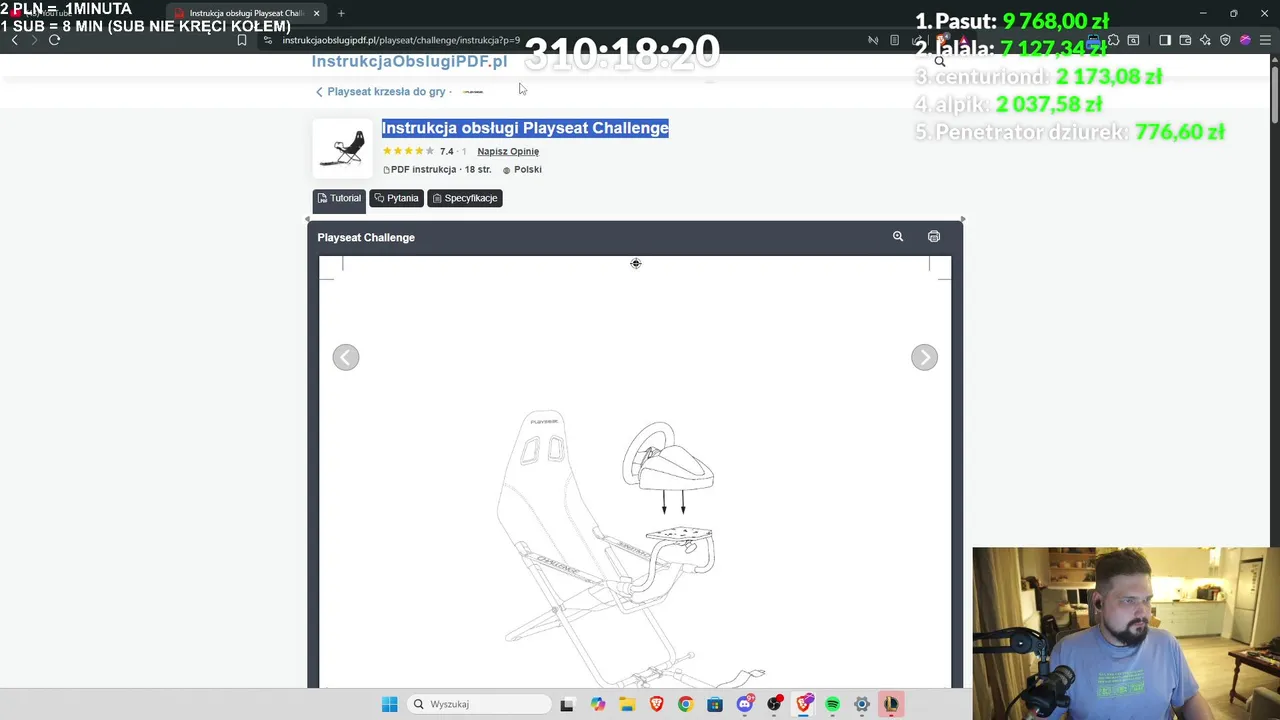
Task: Open Copilot from the taskbar
Action: [598, 704]
